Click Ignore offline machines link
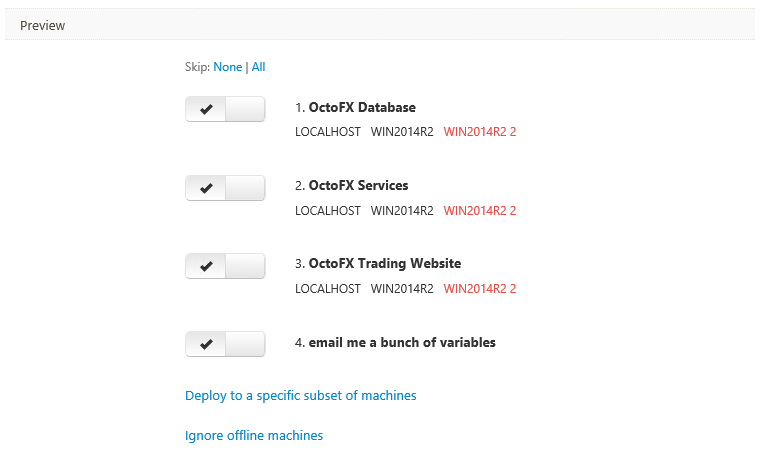The image size is (766, 455). (x=254, y=435)
